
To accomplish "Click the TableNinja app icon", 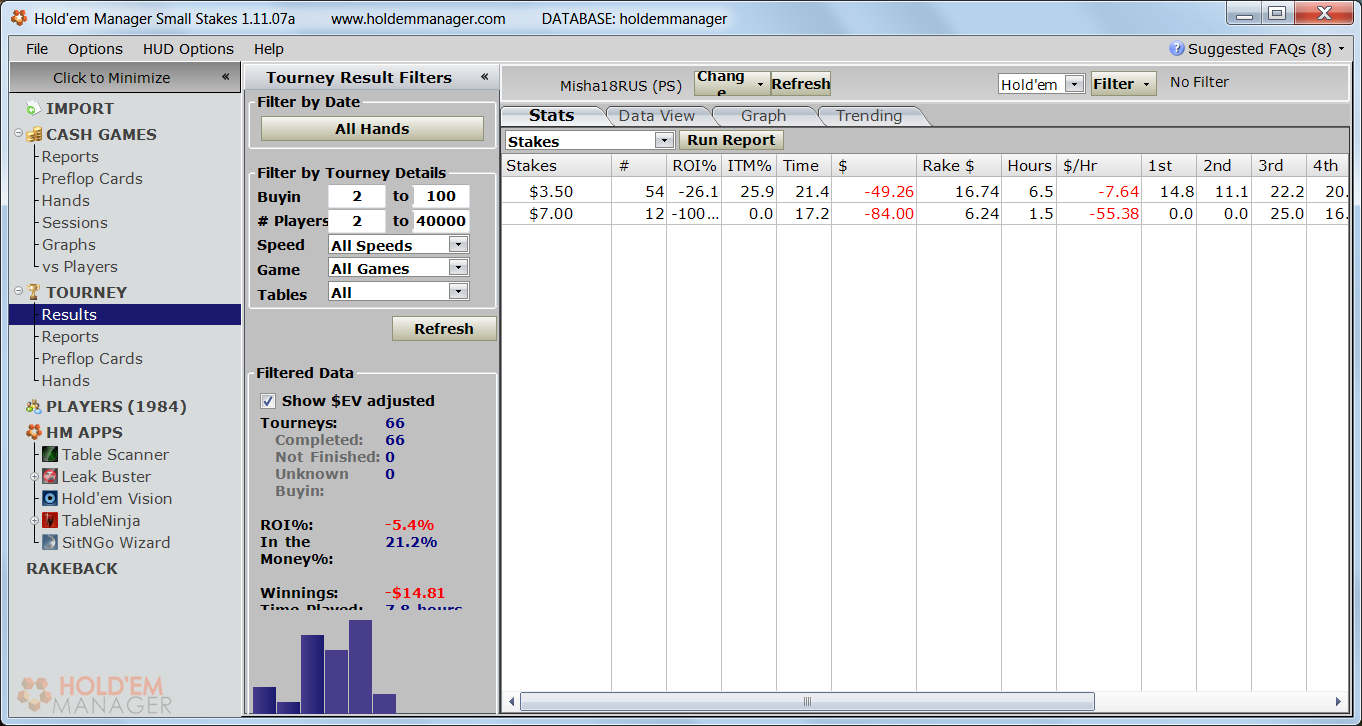I will pyautogui.click(x=51, y=520).
